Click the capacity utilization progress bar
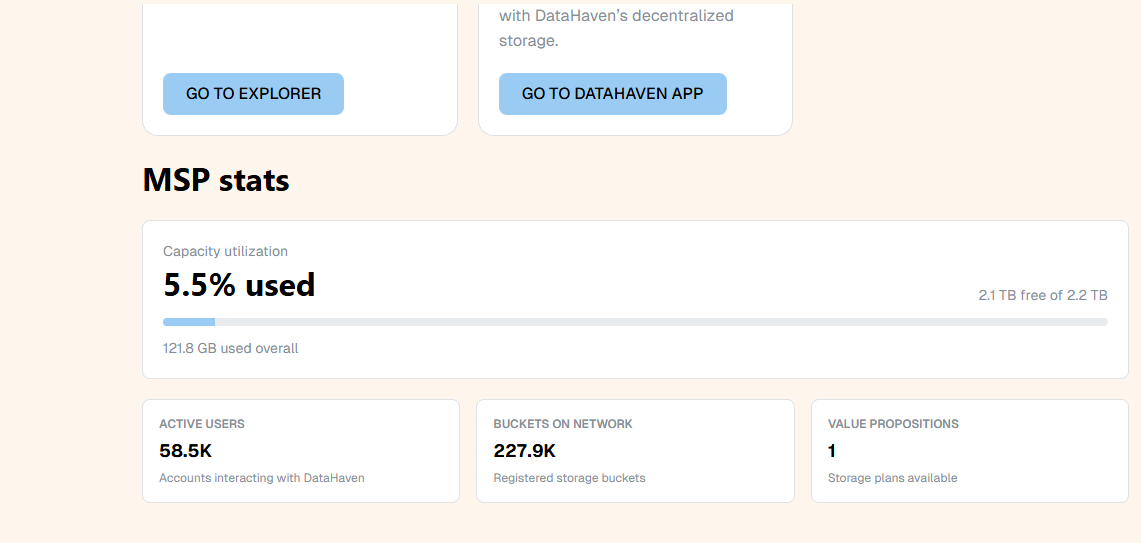 click(635, 322)
